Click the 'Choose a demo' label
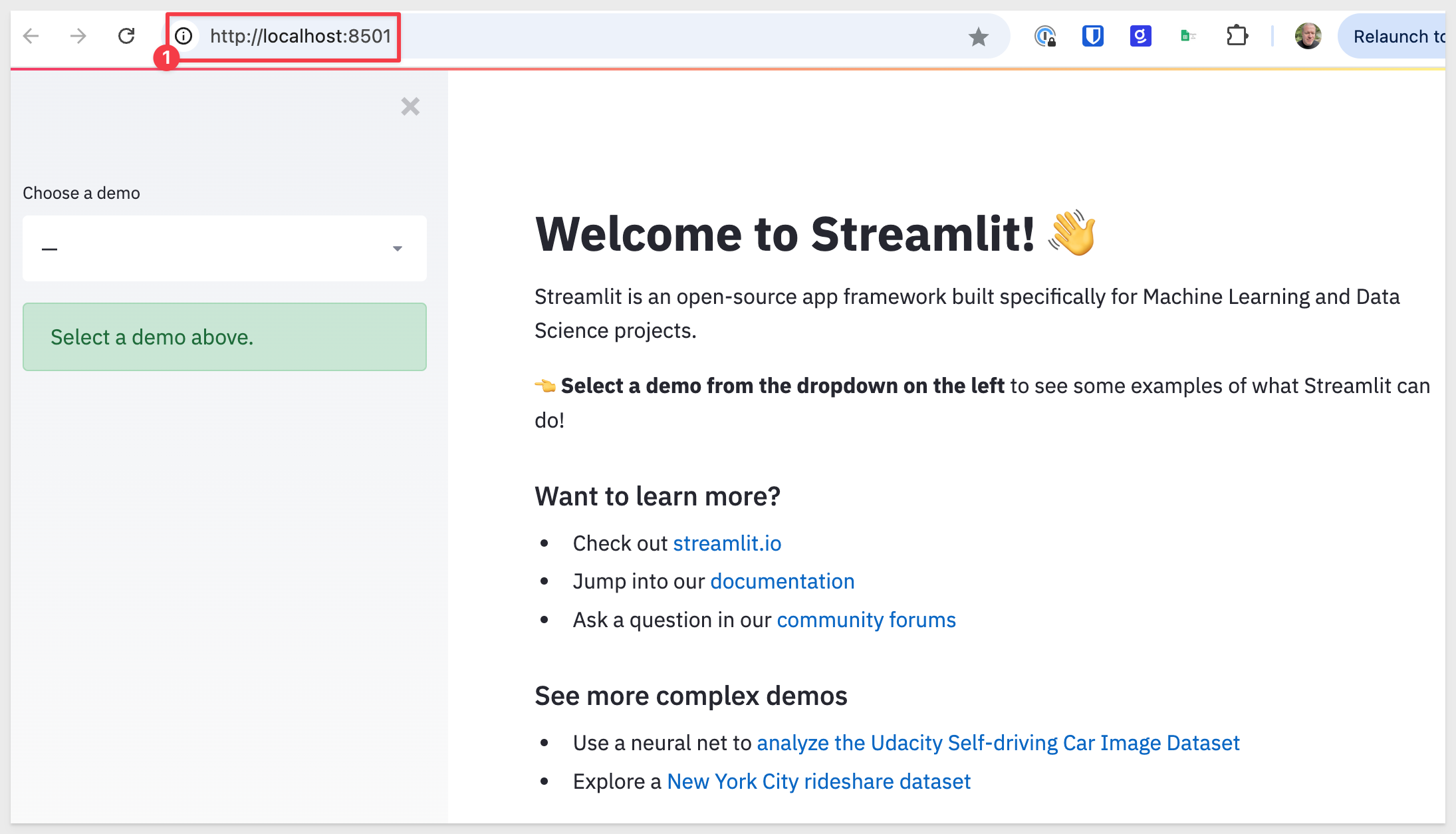The height and width of the screenshot is (834, 1456). [x=82, y=193]
